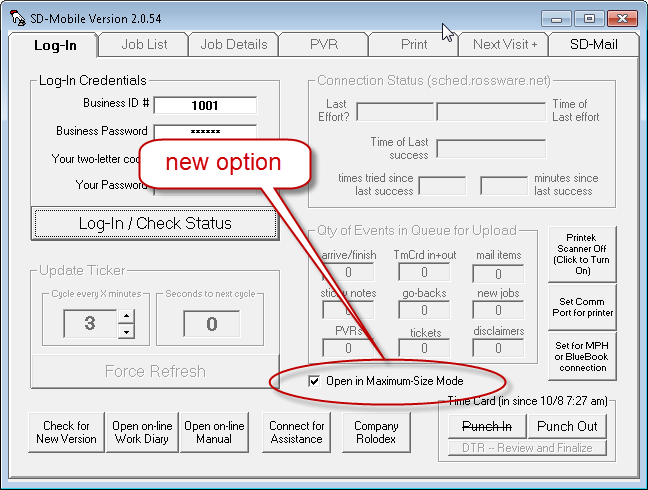Decrease cycle minutes with down arrow
The image size is (648, 490).
coord(126,331)
